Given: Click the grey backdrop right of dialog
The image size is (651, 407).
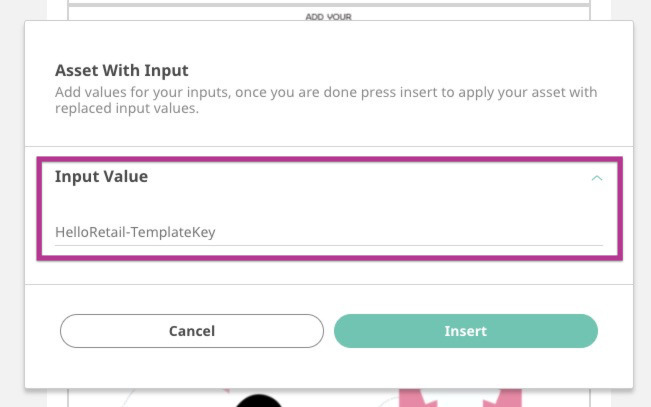Looking at the screenshot, I should [641, 200].
